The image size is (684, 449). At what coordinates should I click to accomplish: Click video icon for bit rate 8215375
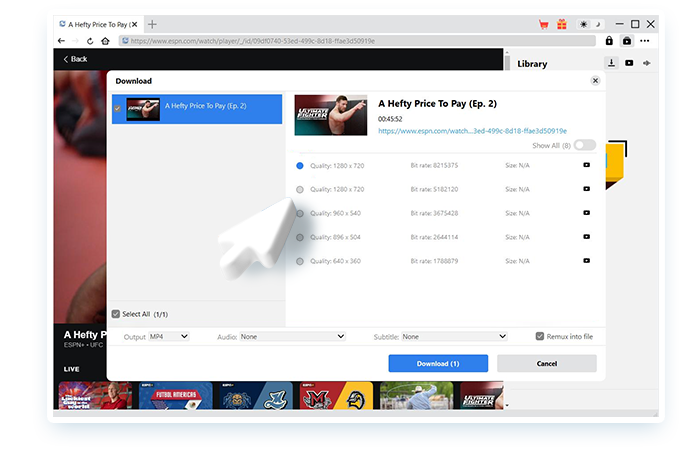(x=587, y=165)
